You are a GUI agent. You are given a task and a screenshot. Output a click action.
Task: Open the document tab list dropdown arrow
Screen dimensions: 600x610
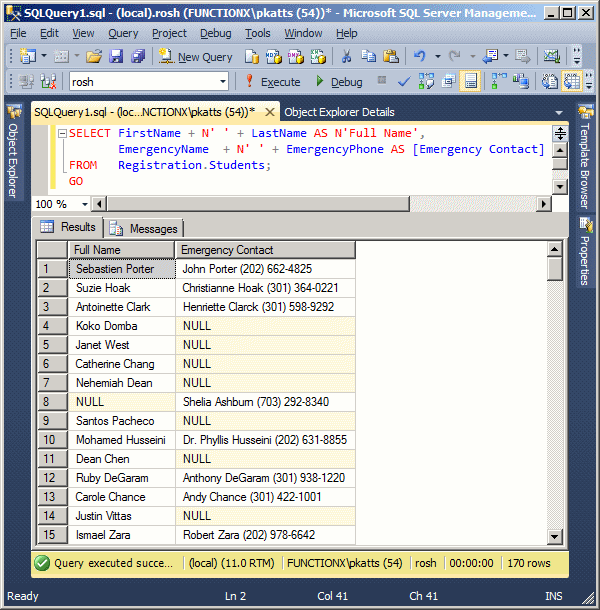click(x=559, y=113)
